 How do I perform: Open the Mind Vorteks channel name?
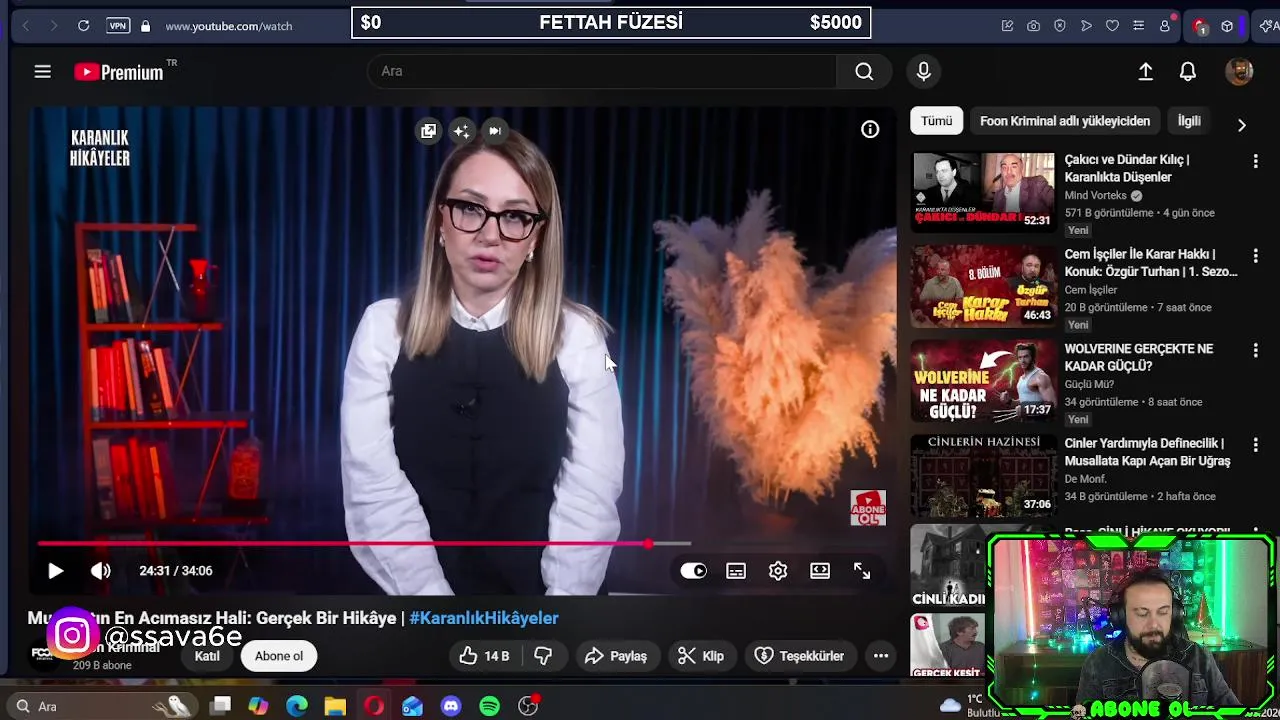pyautogui.click(x=1095, y=196)
